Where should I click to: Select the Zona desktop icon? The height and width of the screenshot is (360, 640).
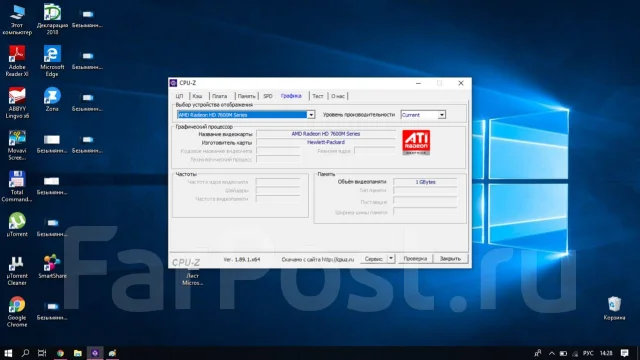pos(52,99)
